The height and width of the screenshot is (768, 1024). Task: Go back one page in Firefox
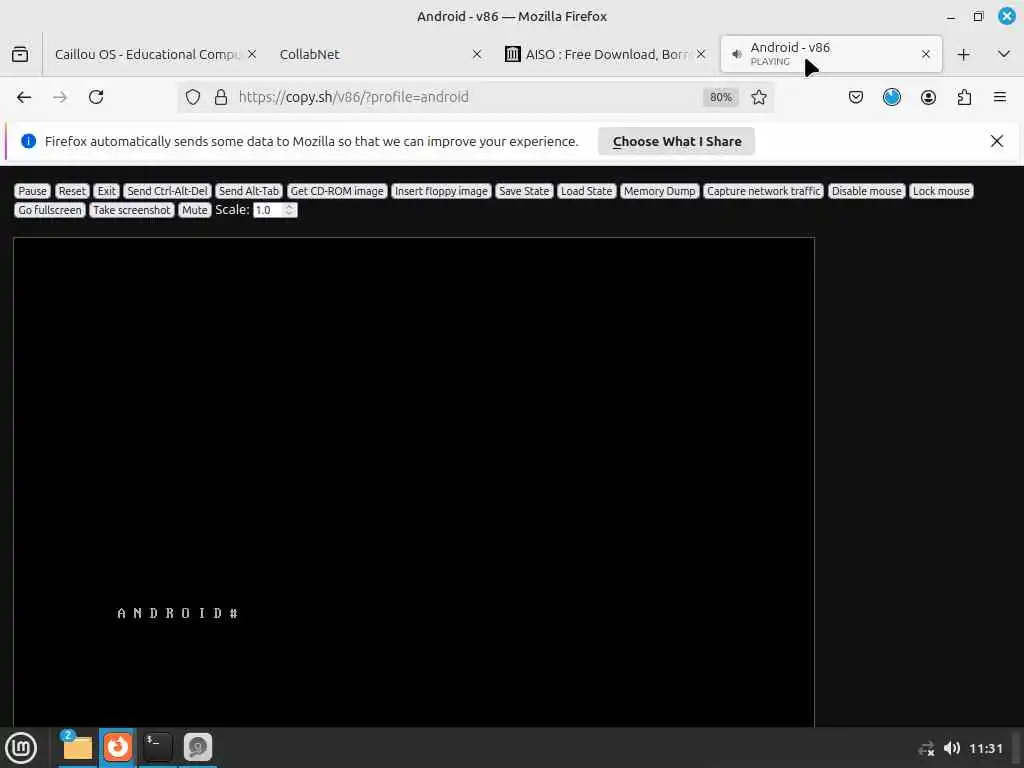click(24, 97)
